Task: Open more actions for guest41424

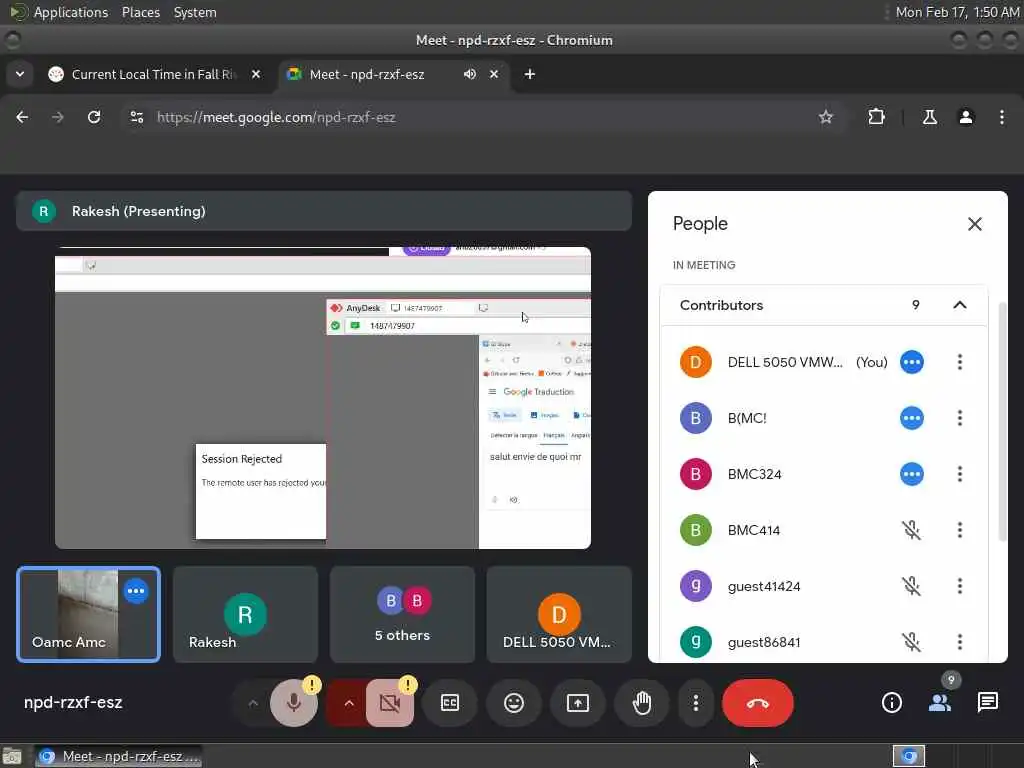Action: point(959,586)
